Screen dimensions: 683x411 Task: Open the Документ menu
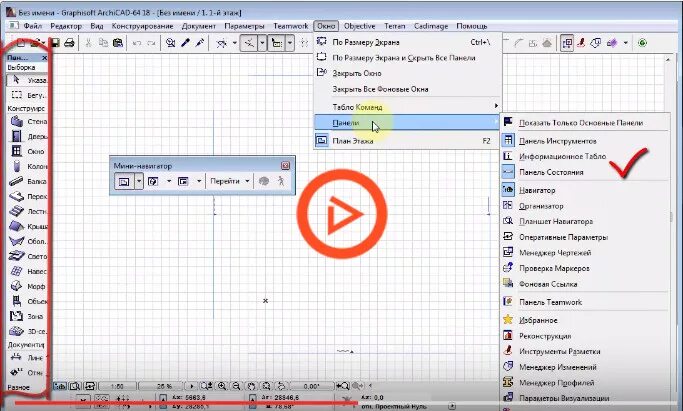point(199,26)
